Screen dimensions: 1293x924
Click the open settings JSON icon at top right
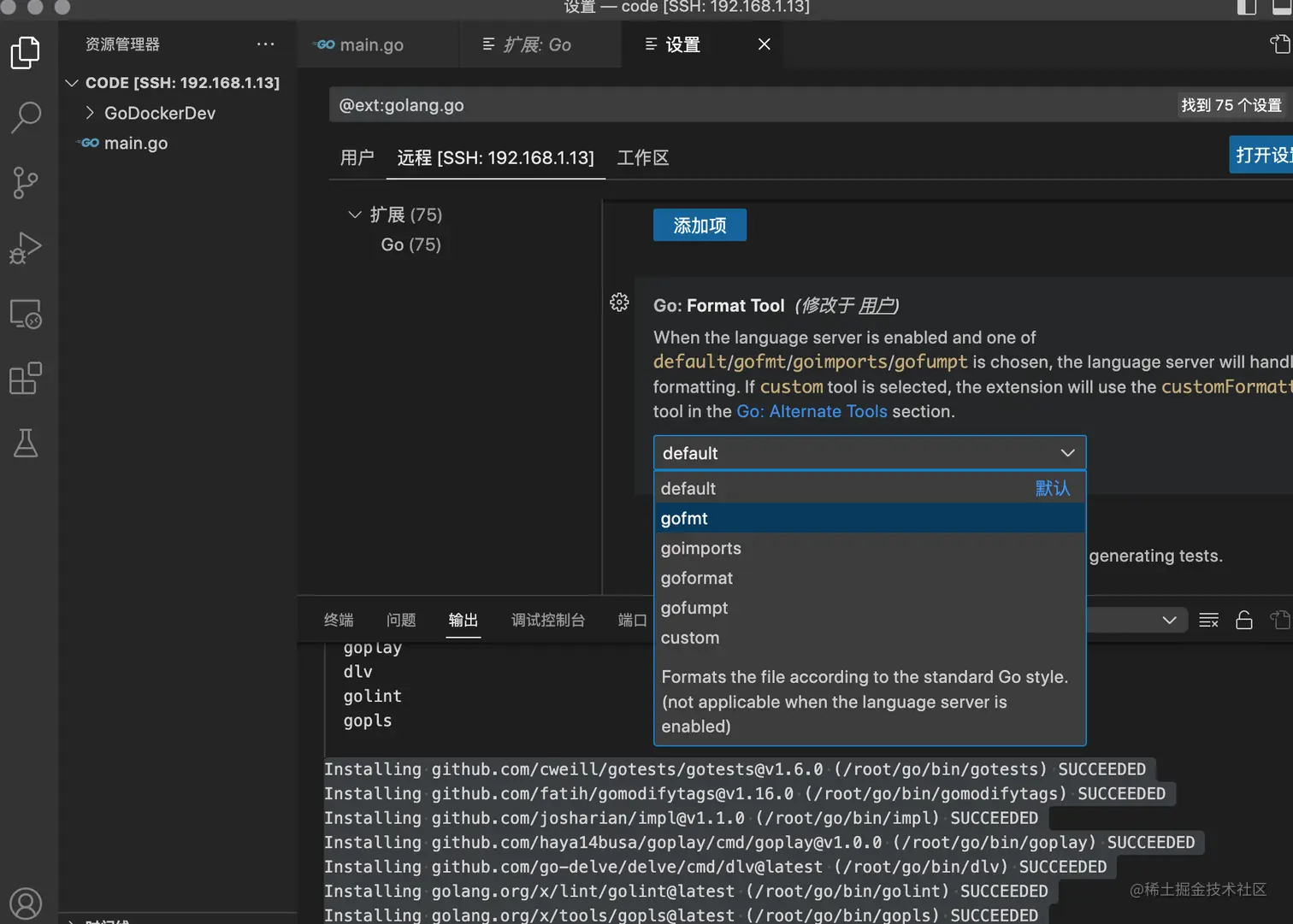[x=1280, y=44]
